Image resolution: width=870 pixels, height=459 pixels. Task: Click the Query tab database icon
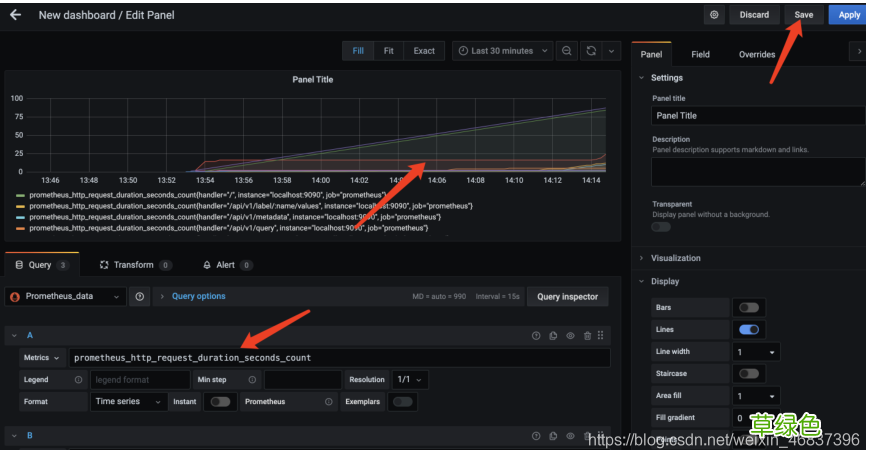pos(19,265)
